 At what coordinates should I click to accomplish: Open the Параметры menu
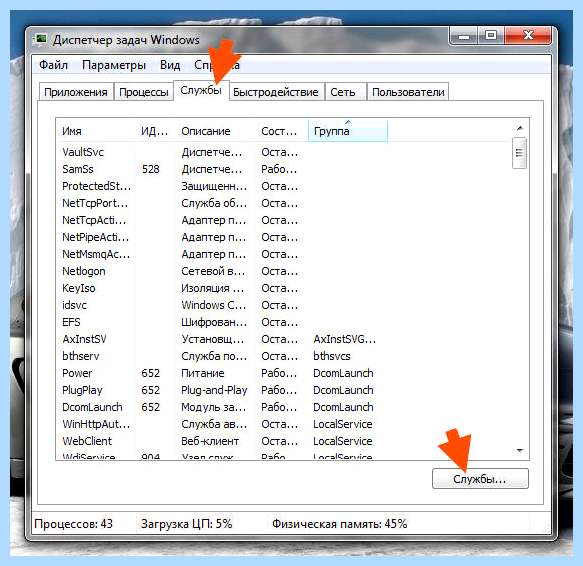point(114,65)
